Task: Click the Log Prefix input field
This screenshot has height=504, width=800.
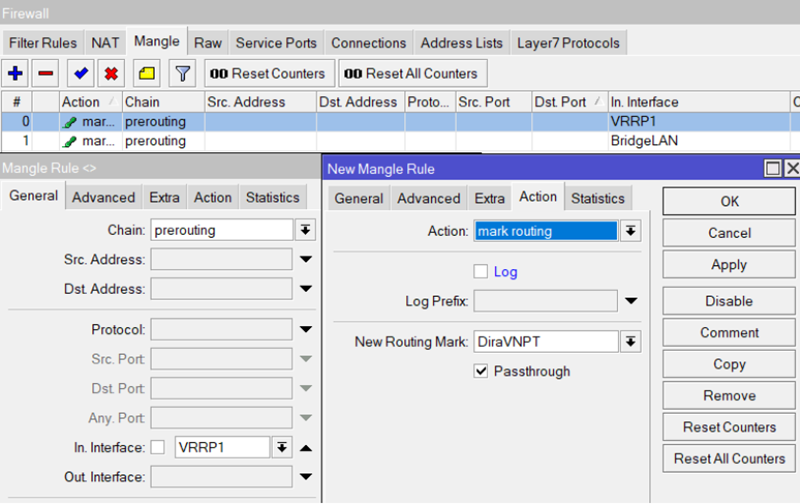Action: tap(545, 301)
